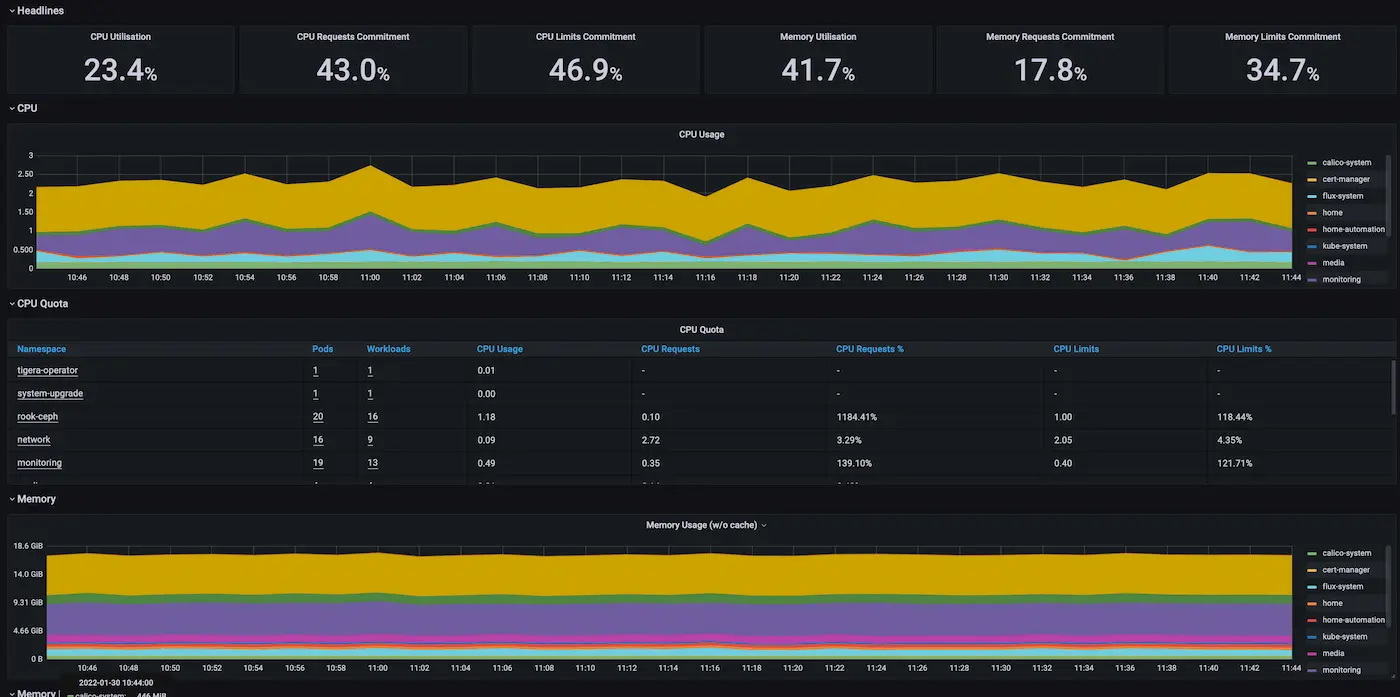Click media color icon in Memory Usage legend
1400x697 pixels.
(x=1312, y=654)
